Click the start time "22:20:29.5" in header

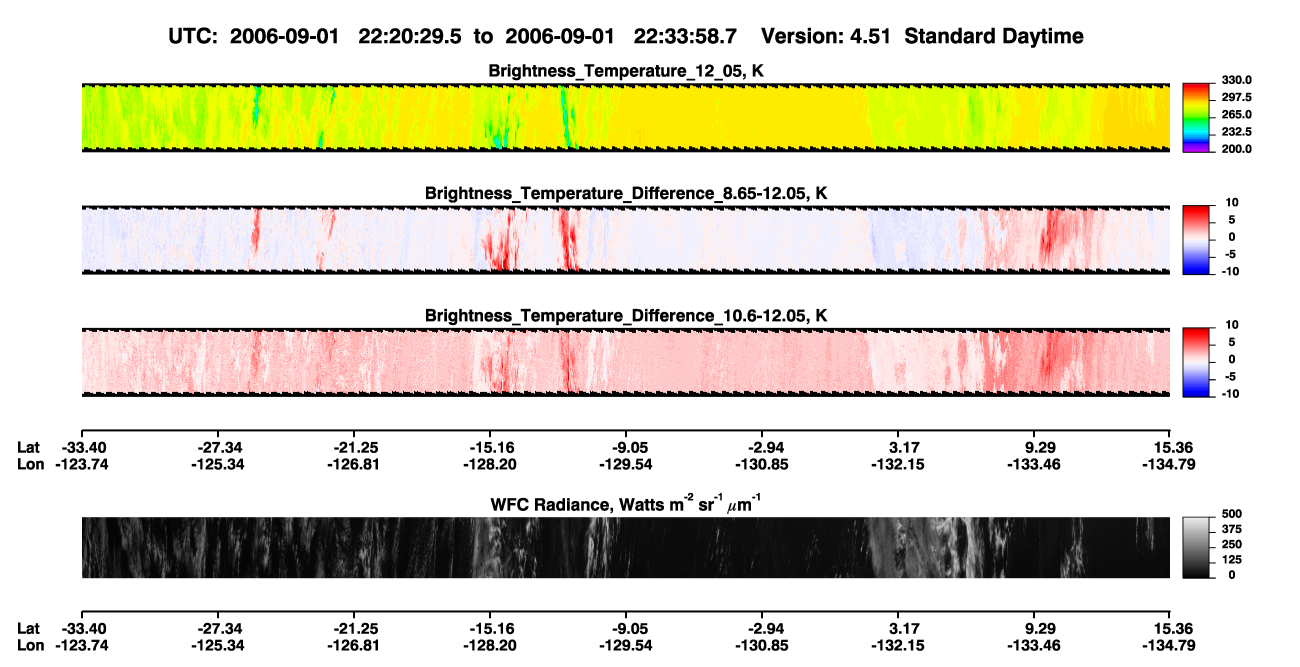click(x=408, y=36)
